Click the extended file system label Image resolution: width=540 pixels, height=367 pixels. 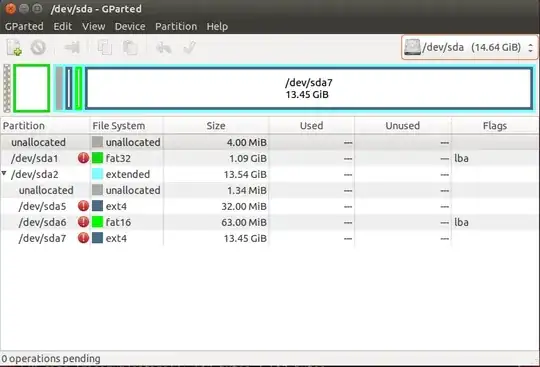pos(128,174)
